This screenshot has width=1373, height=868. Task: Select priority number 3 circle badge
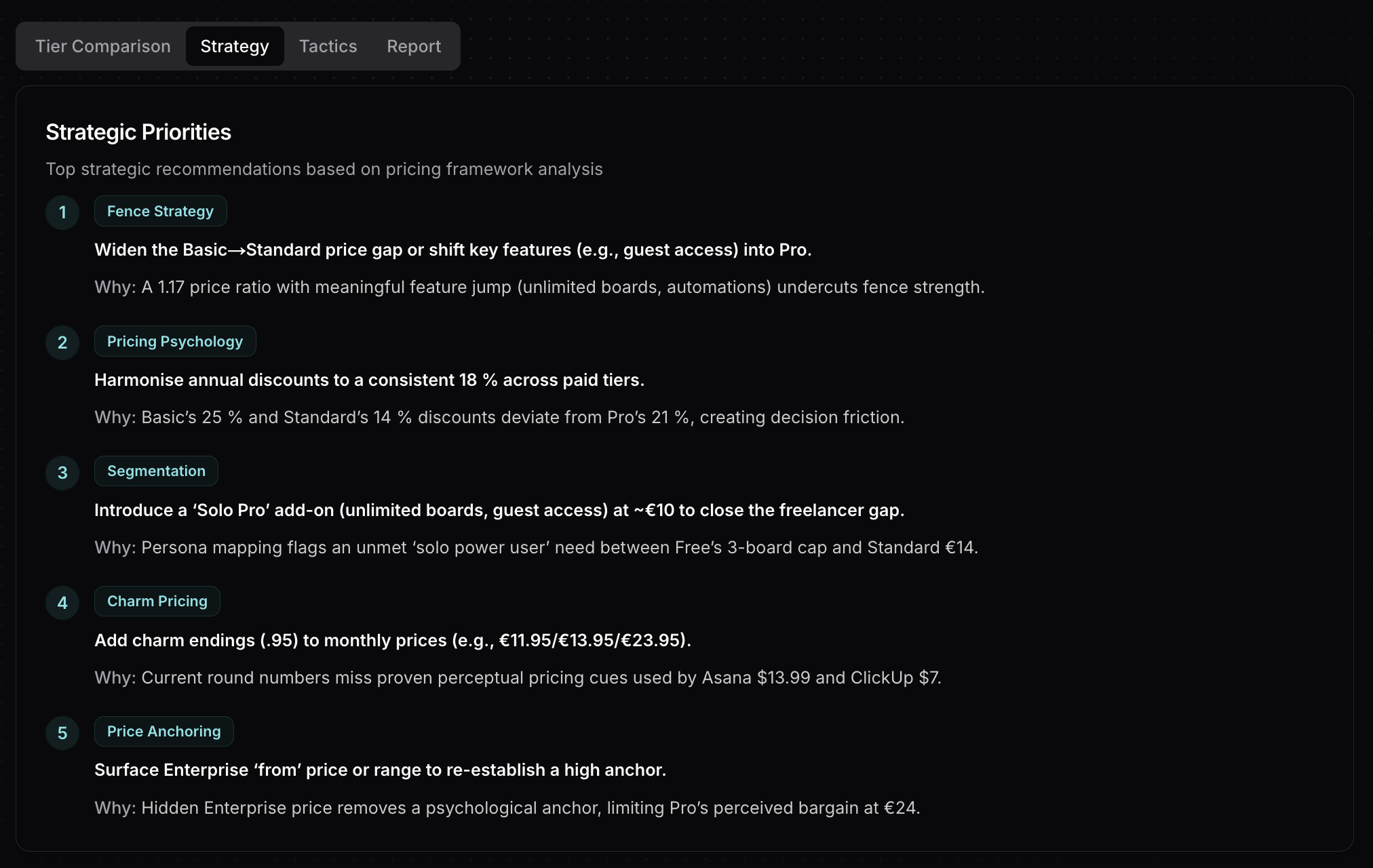(62, 473)
